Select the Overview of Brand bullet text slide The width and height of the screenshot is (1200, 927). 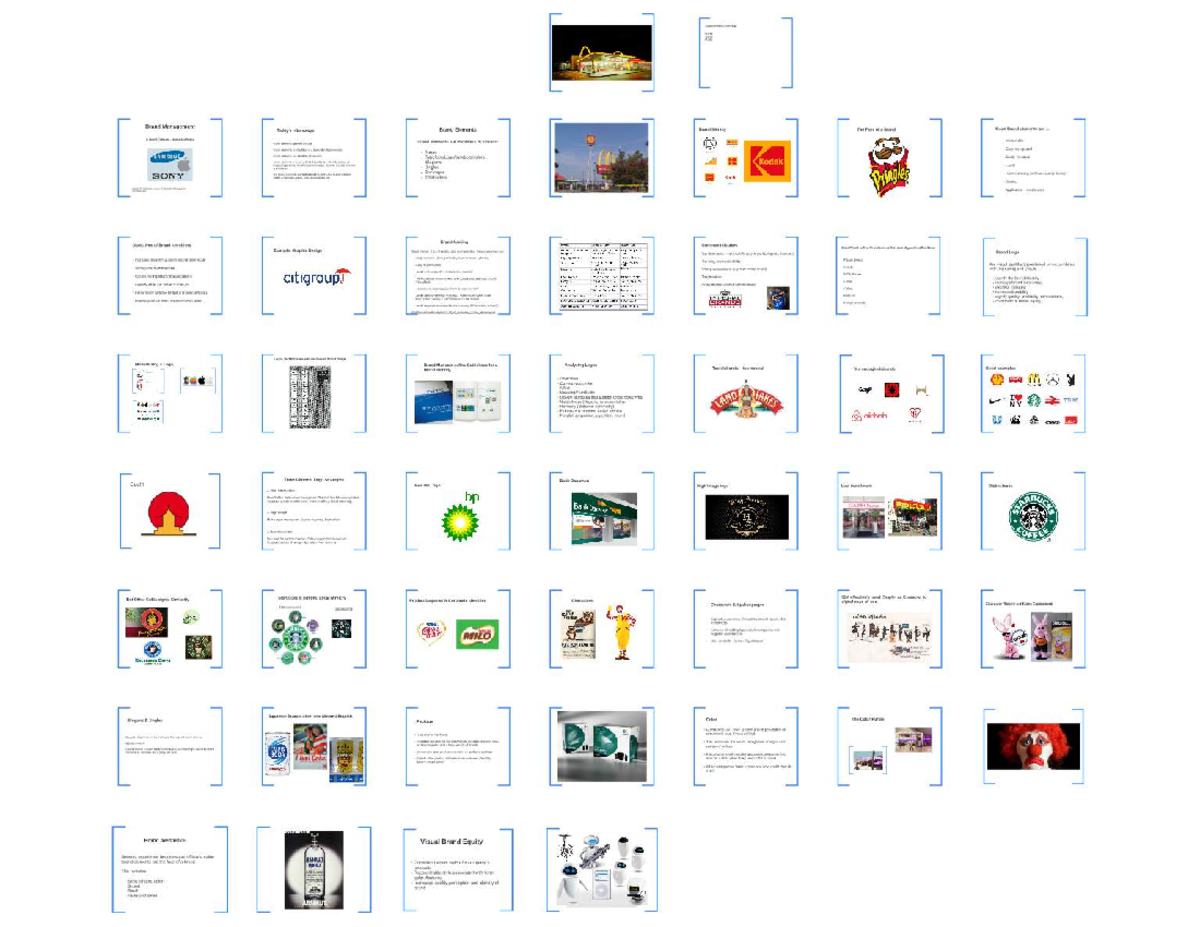169,277
